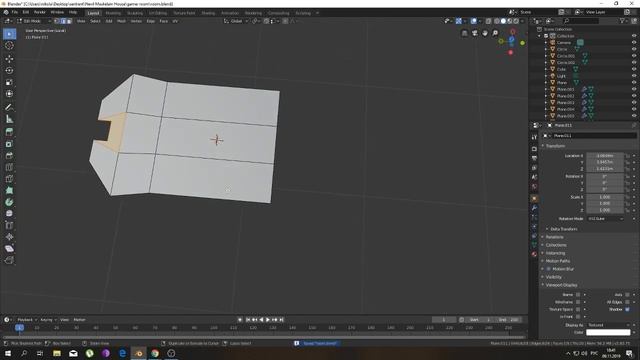This screenshot has width=640, height=360.
Task: Switch to the Modeling workspace tab
Action: [113, 13]
